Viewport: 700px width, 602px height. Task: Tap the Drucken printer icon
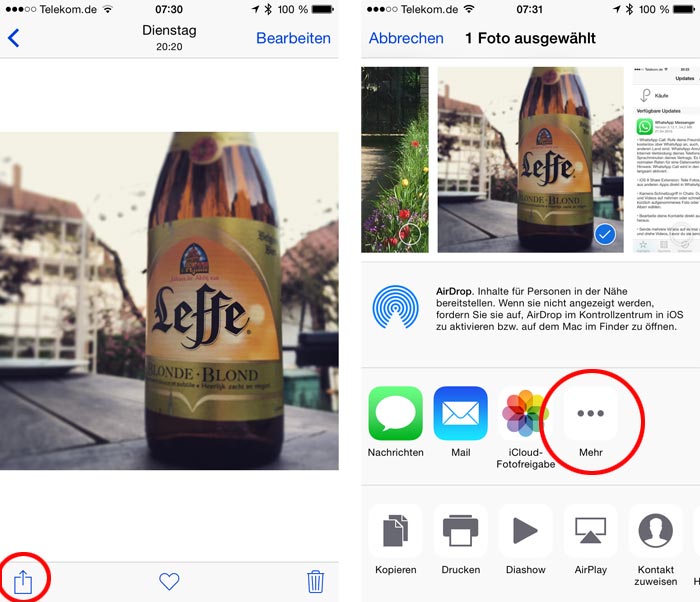[x=461, y=531]
